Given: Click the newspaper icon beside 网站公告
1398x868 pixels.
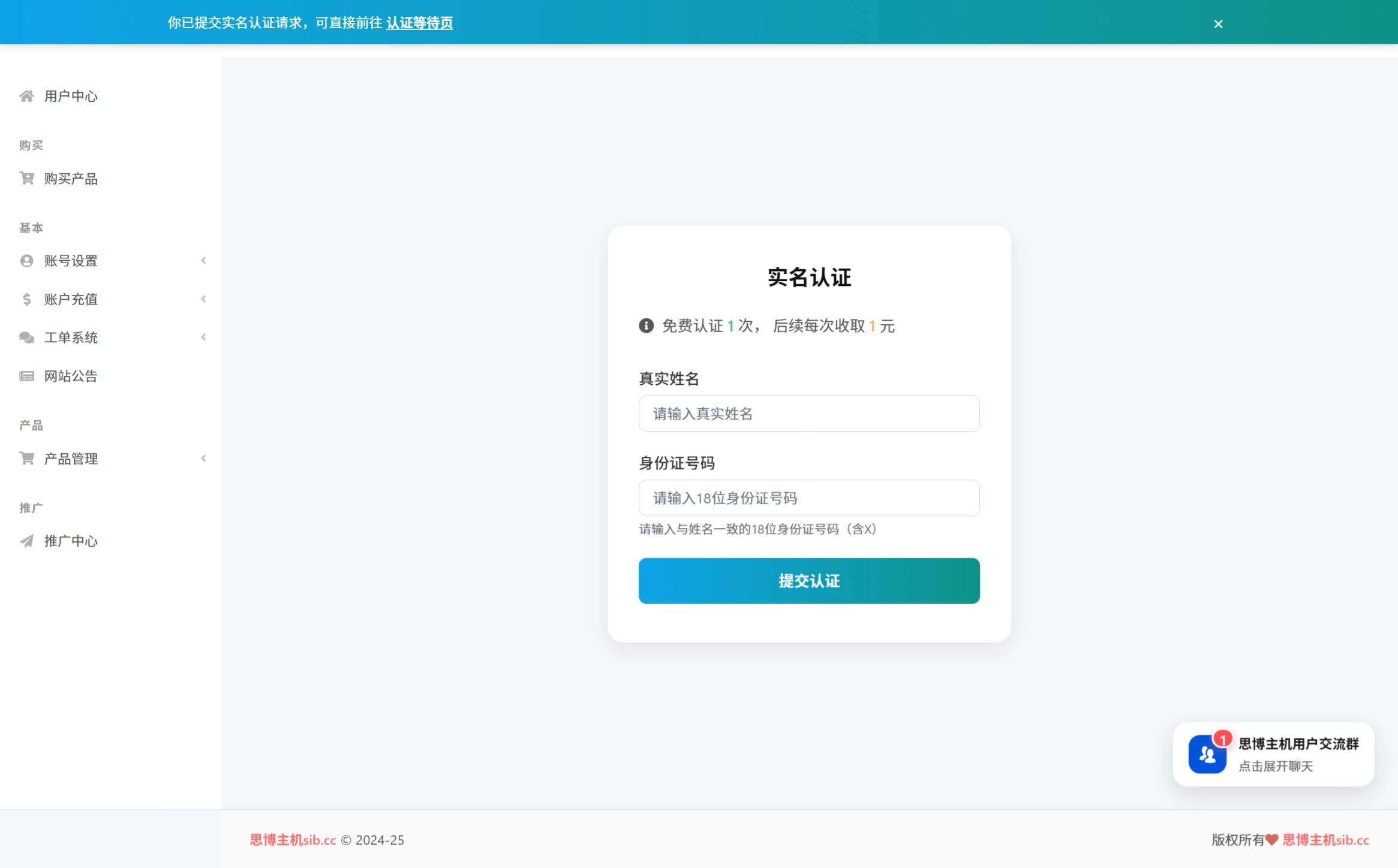Looking at the screenshot, I should point(26,376).
